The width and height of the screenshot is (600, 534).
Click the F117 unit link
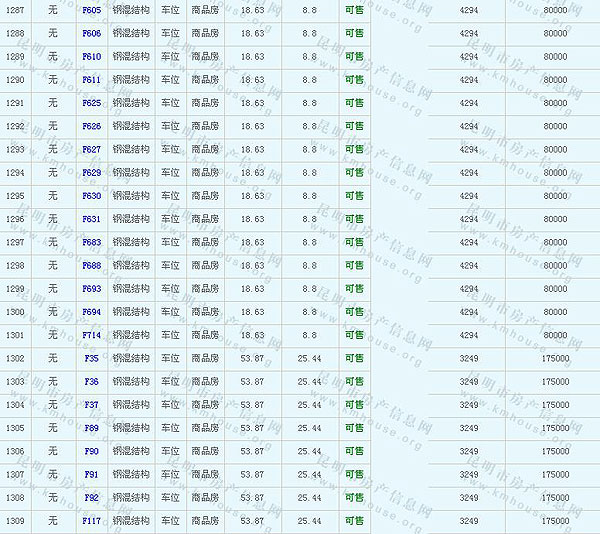91,521
